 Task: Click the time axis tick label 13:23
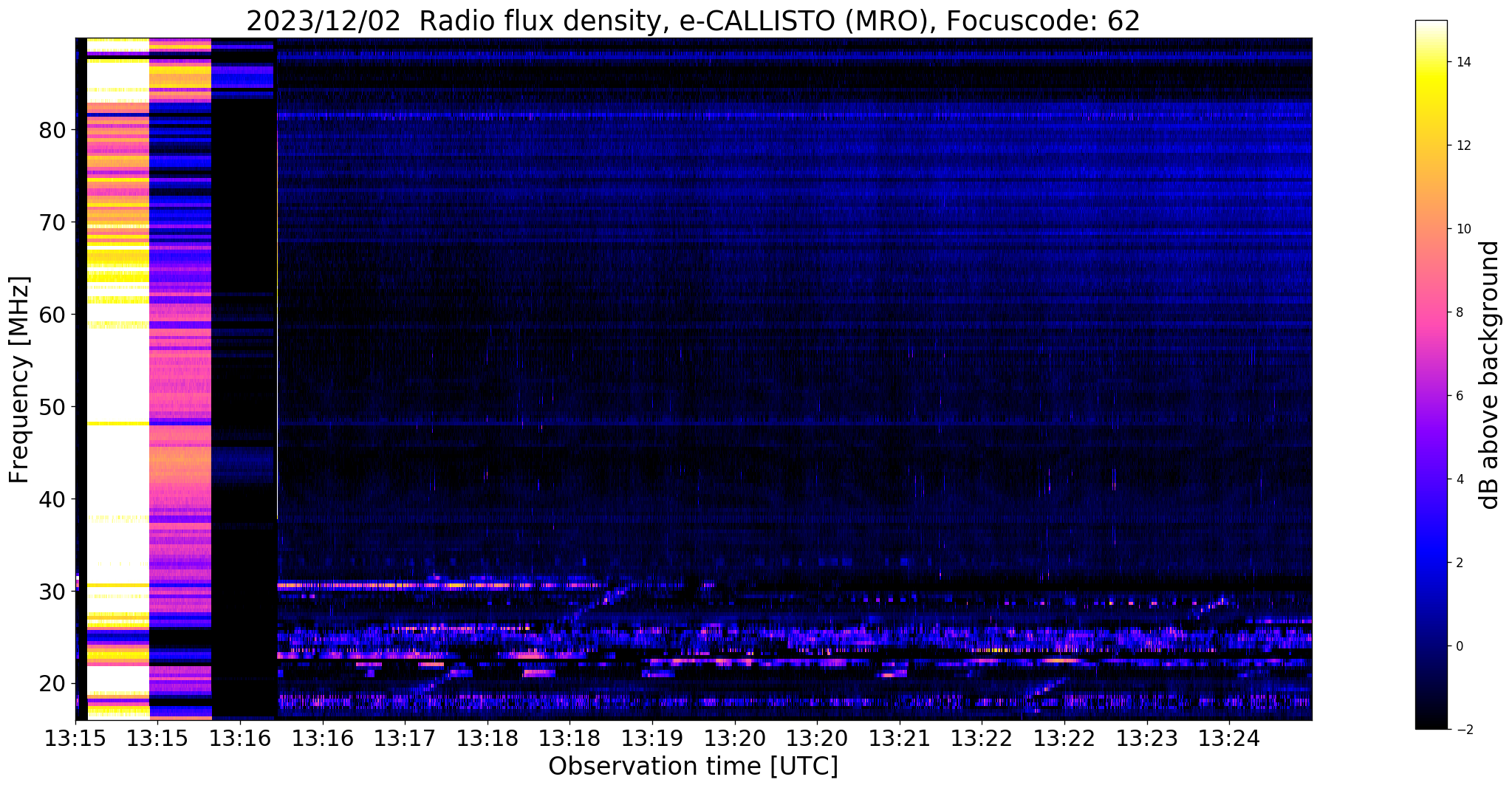tap(1146, 738)
